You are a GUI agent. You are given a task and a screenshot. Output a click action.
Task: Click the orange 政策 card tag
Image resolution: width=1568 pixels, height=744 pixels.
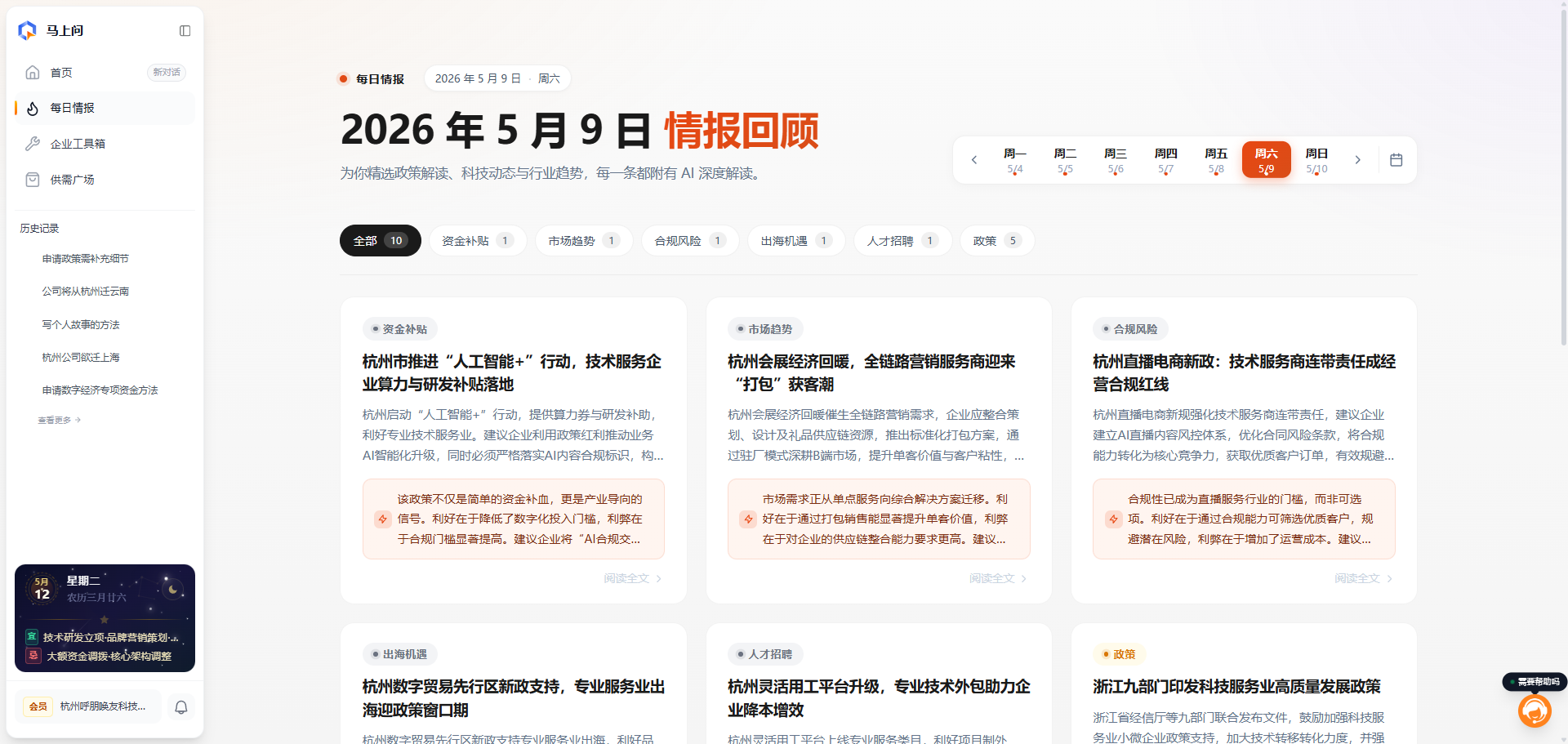(x=1119, y=654)
